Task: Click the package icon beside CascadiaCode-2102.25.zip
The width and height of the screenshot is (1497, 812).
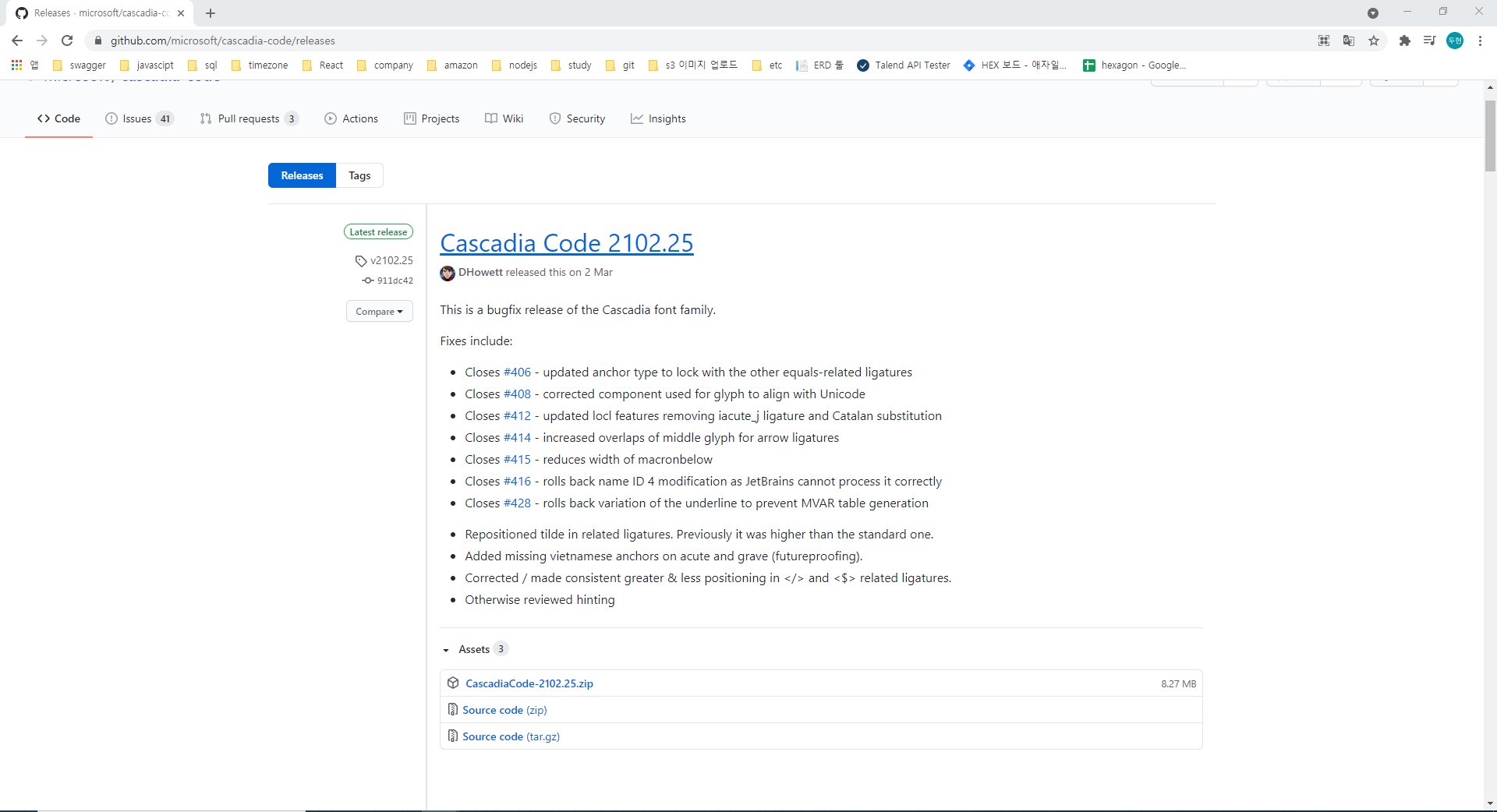Action: pyautogui.click(x=453, y=683)
